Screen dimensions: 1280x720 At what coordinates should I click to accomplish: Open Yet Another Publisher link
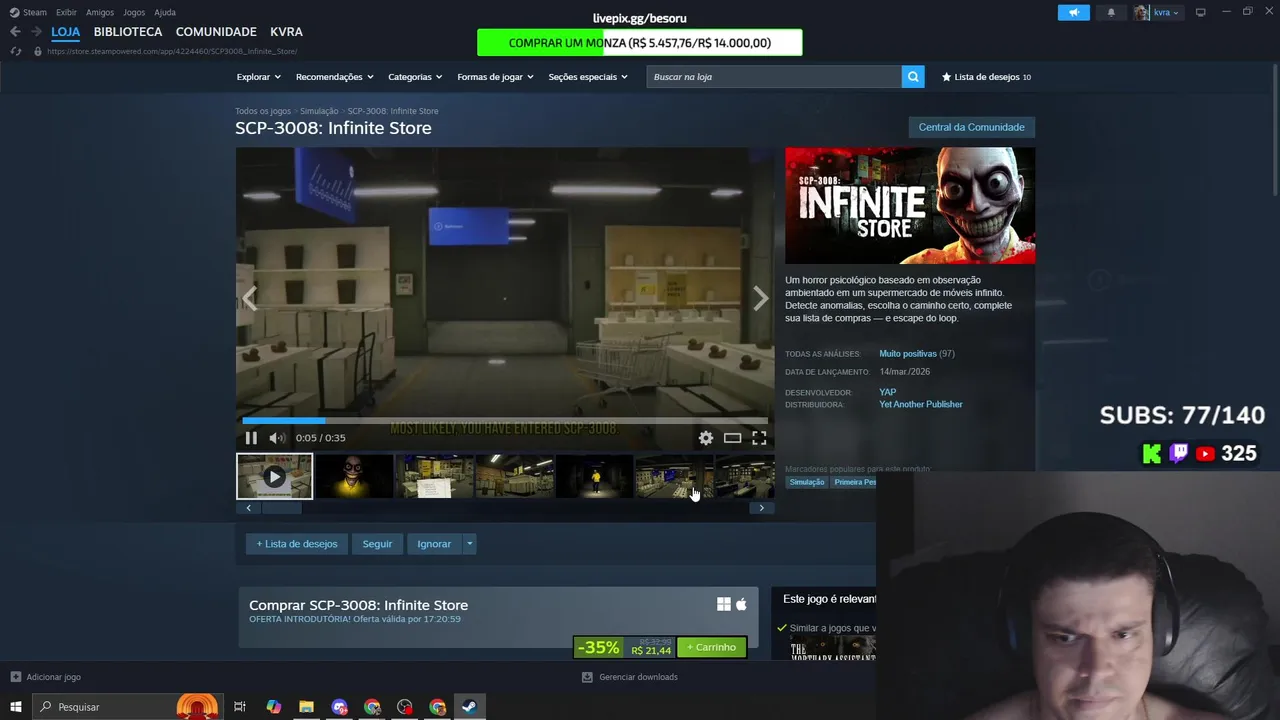(x=921, y=404)
